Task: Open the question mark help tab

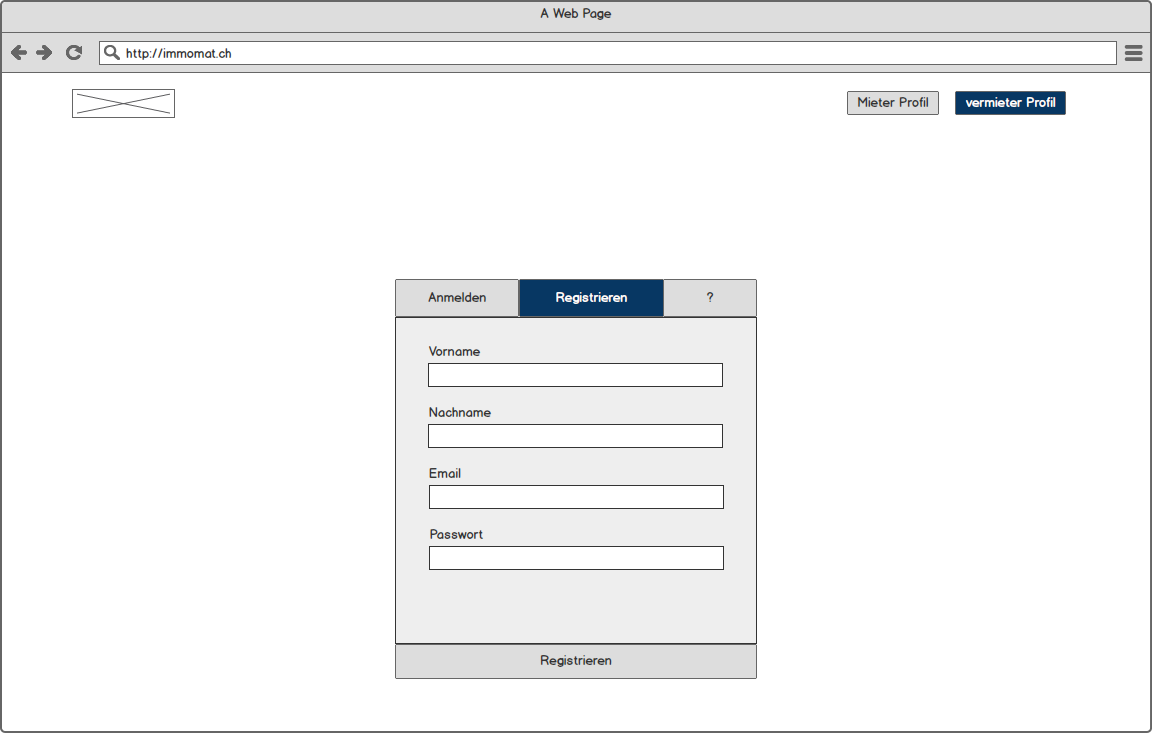Action: tap(710, 298)
